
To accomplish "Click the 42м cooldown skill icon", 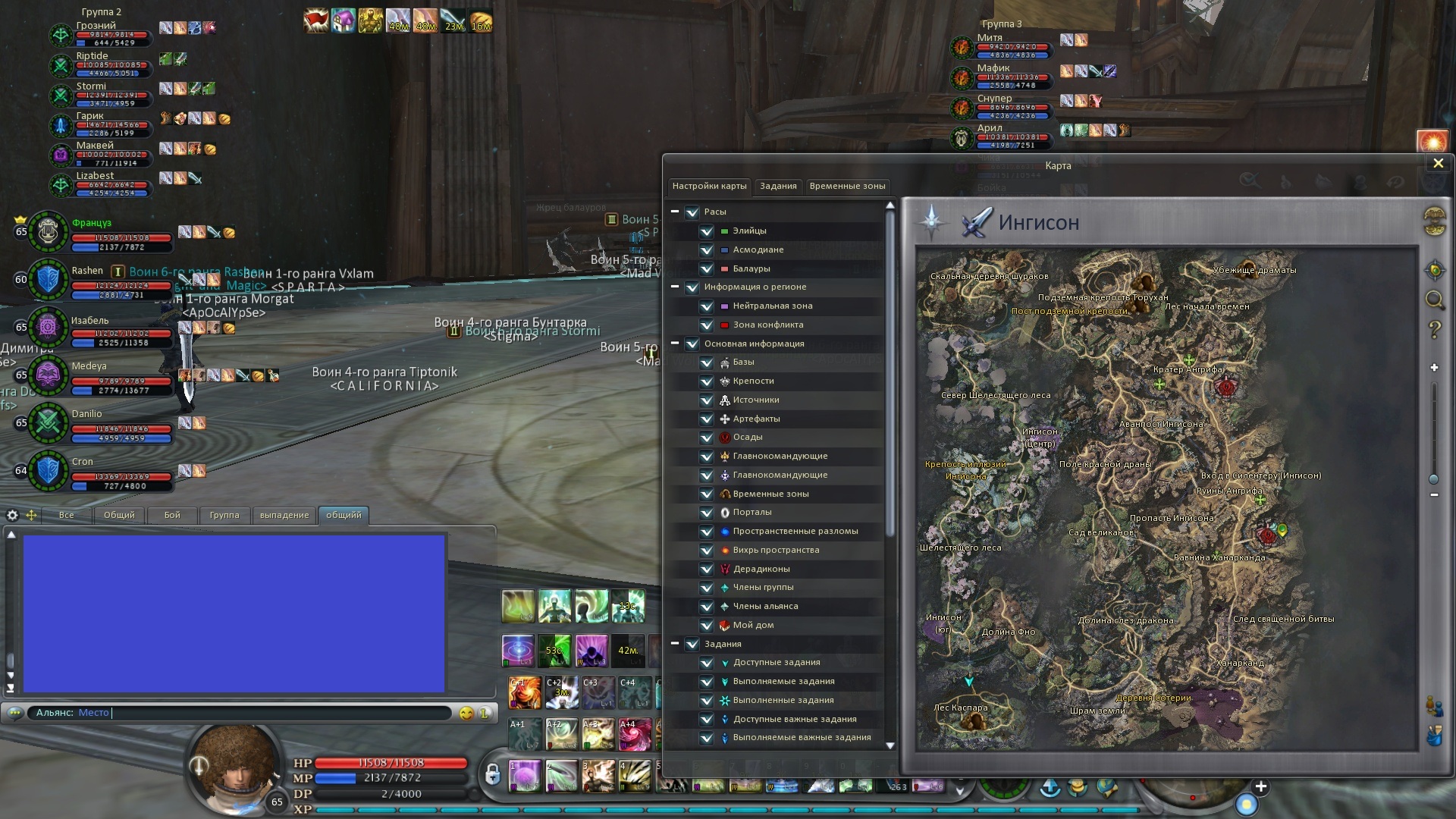I will point(629,651).
